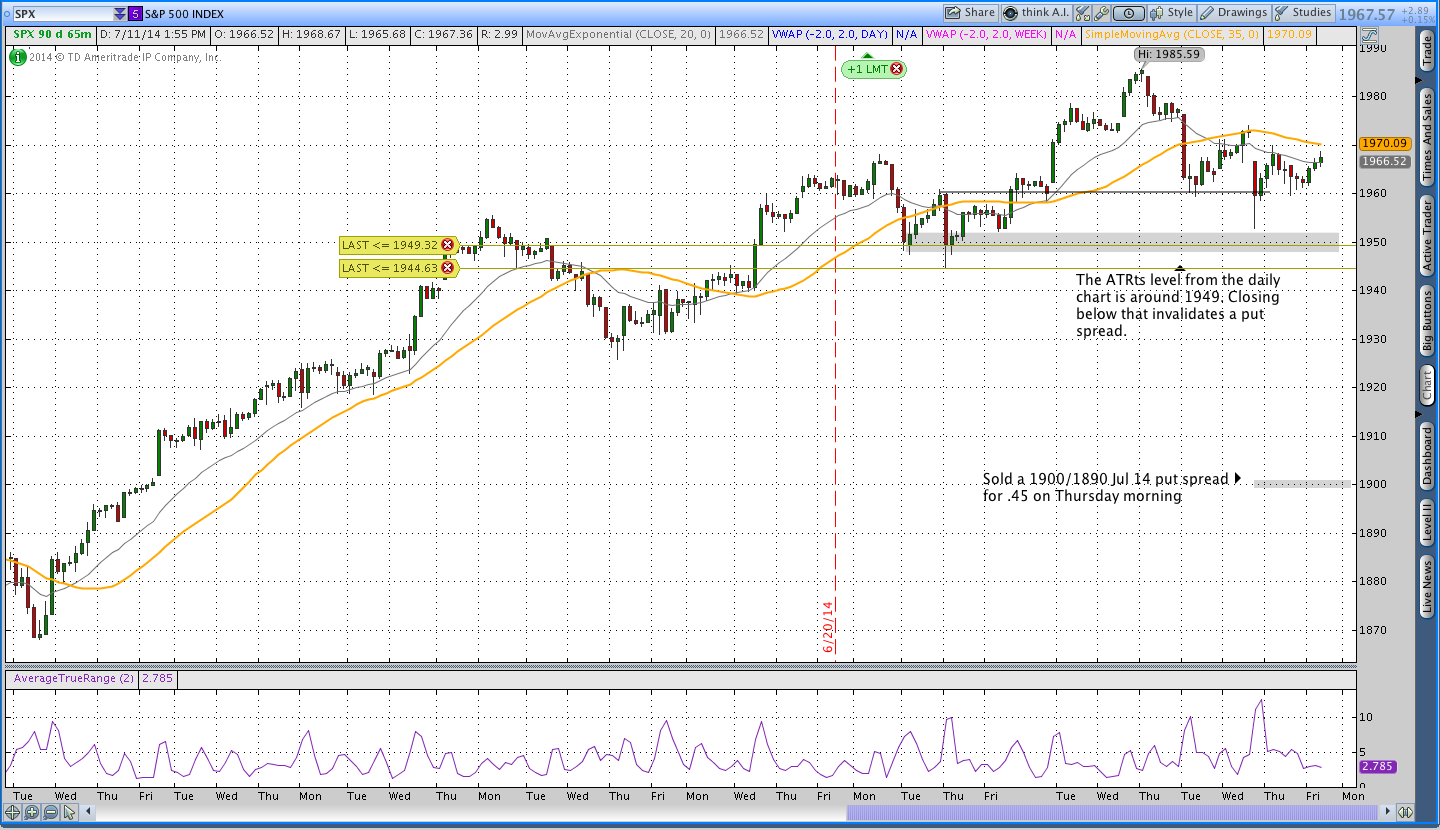Remove the +1 LMT order bubble
The image size is (1440, 830).
896,69
